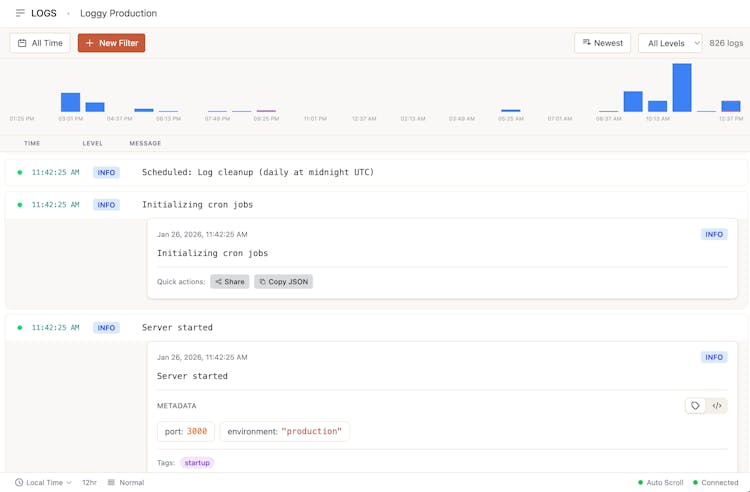This screenshot has width=750, height=492.
Task: Click the calendar icon in All Time
Action: 22,43
